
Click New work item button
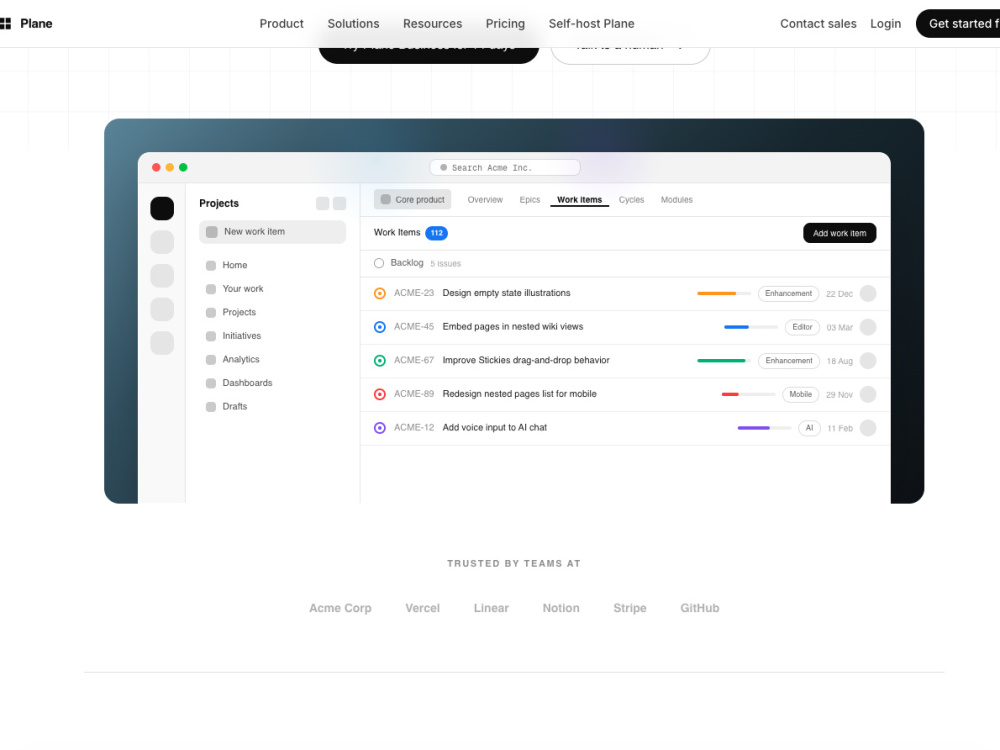coord(272,232)
